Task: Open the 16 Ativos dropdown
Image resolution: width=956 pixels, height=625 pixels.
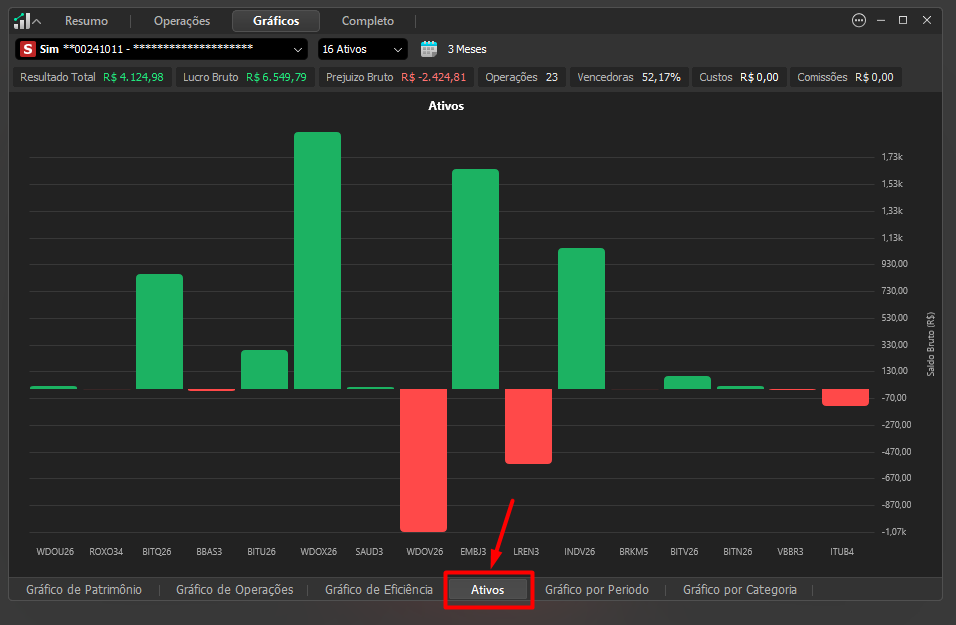Action: point(363,49)
